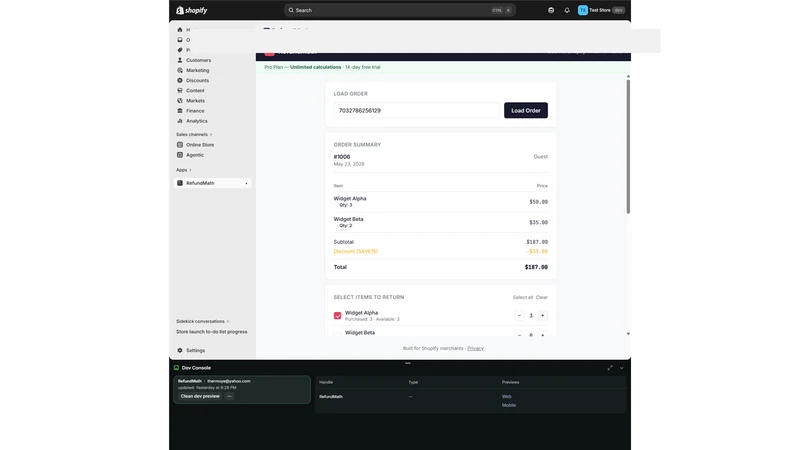Open Store launch to-do list progress
This screenshot has height=450, width=800.
click(212, 332)
